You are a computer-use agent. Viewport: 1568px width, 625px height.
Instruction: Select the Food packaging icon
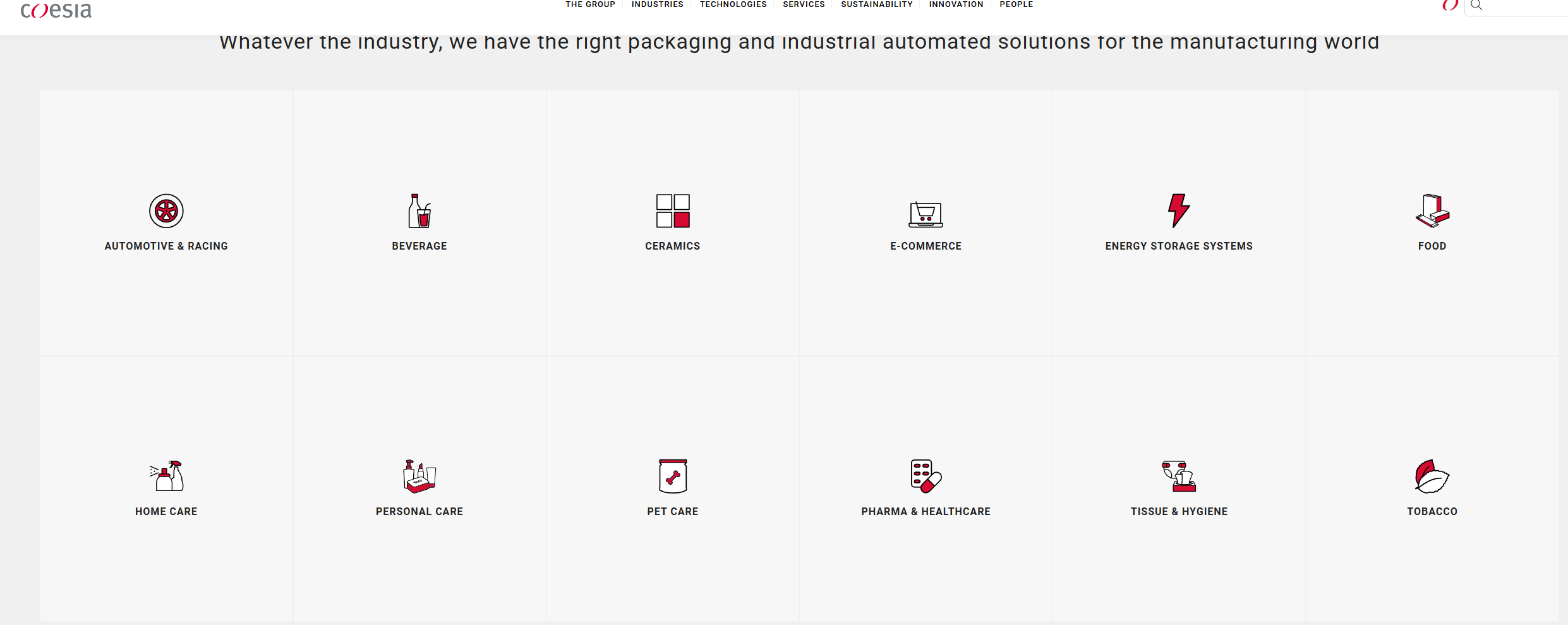pyautogui.click(x=1432, y=211)
